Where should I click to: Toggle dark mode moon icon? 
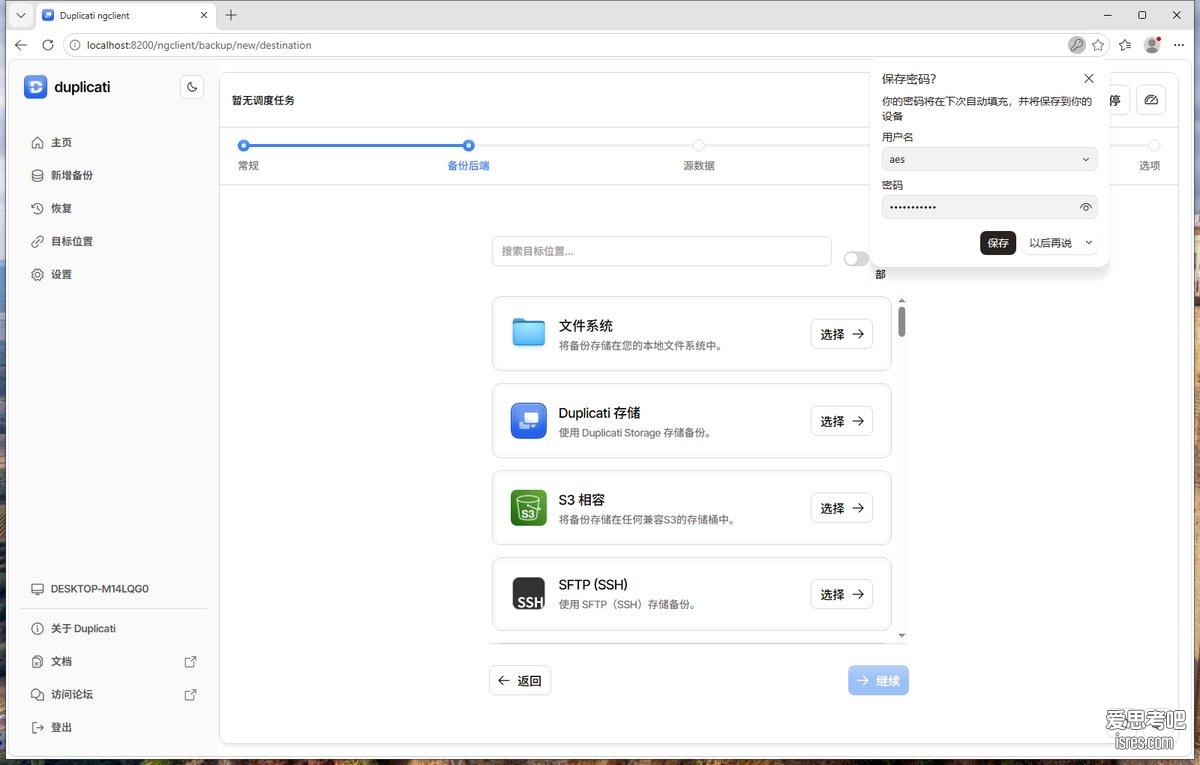click(x=192, y=87)
